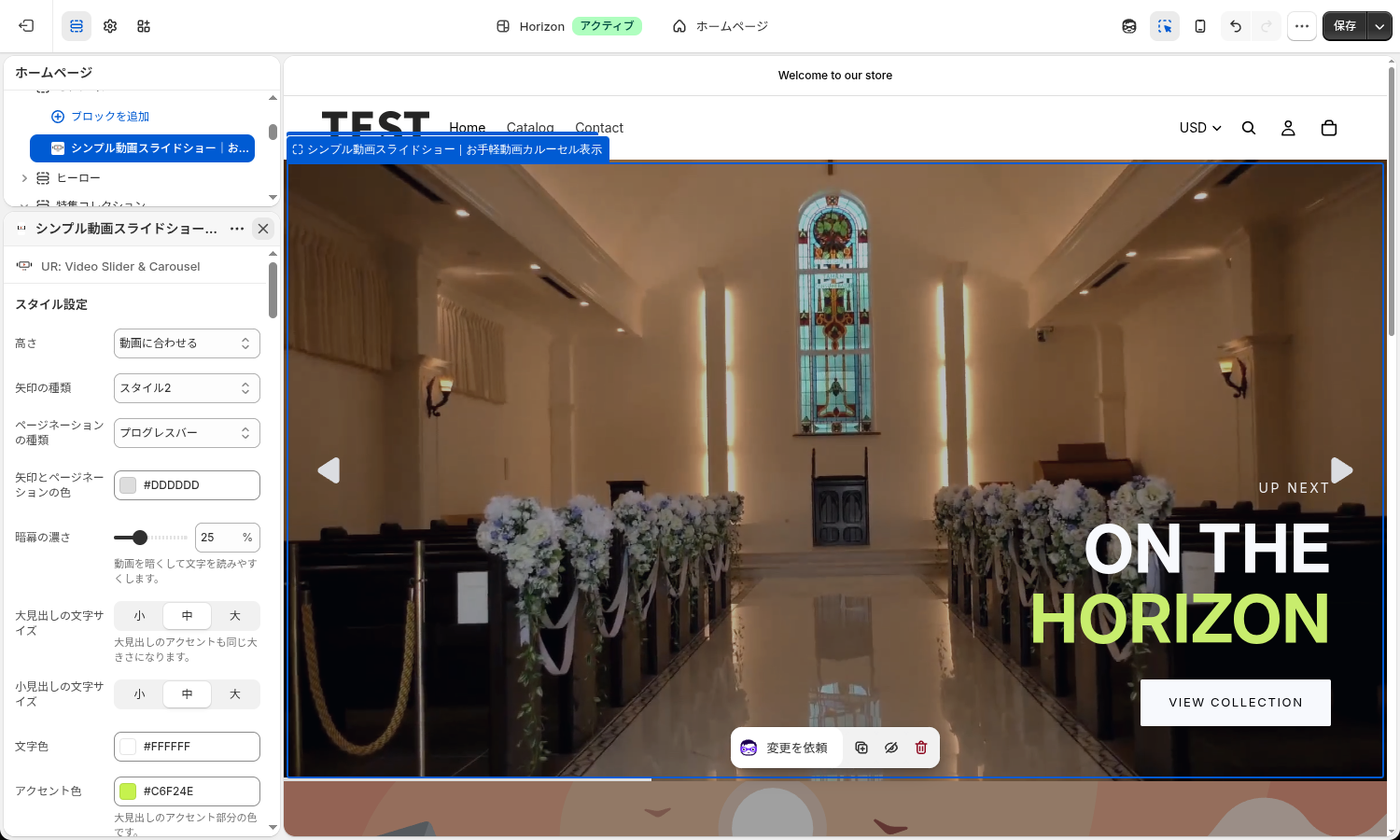Set heading text size to 中
The width and height of the screenshot is (1400, 840).
187,616
